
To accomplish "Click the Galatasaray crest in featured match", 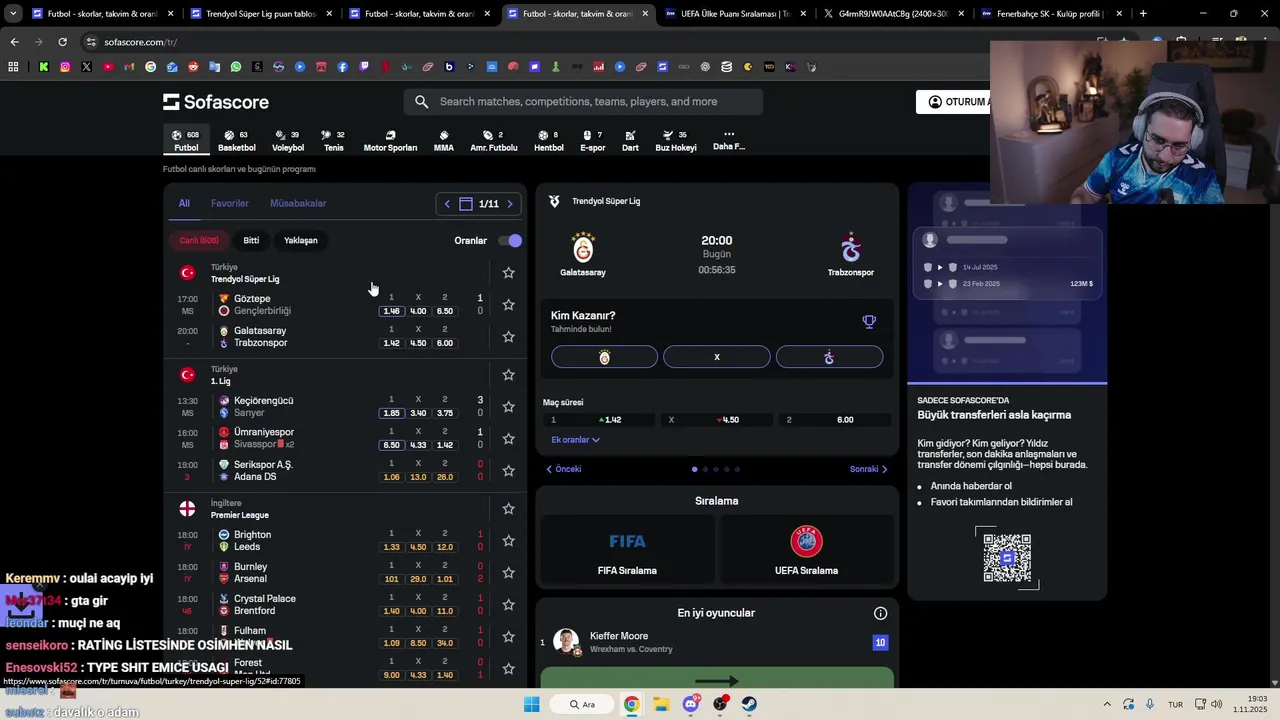I will point(583,247).
